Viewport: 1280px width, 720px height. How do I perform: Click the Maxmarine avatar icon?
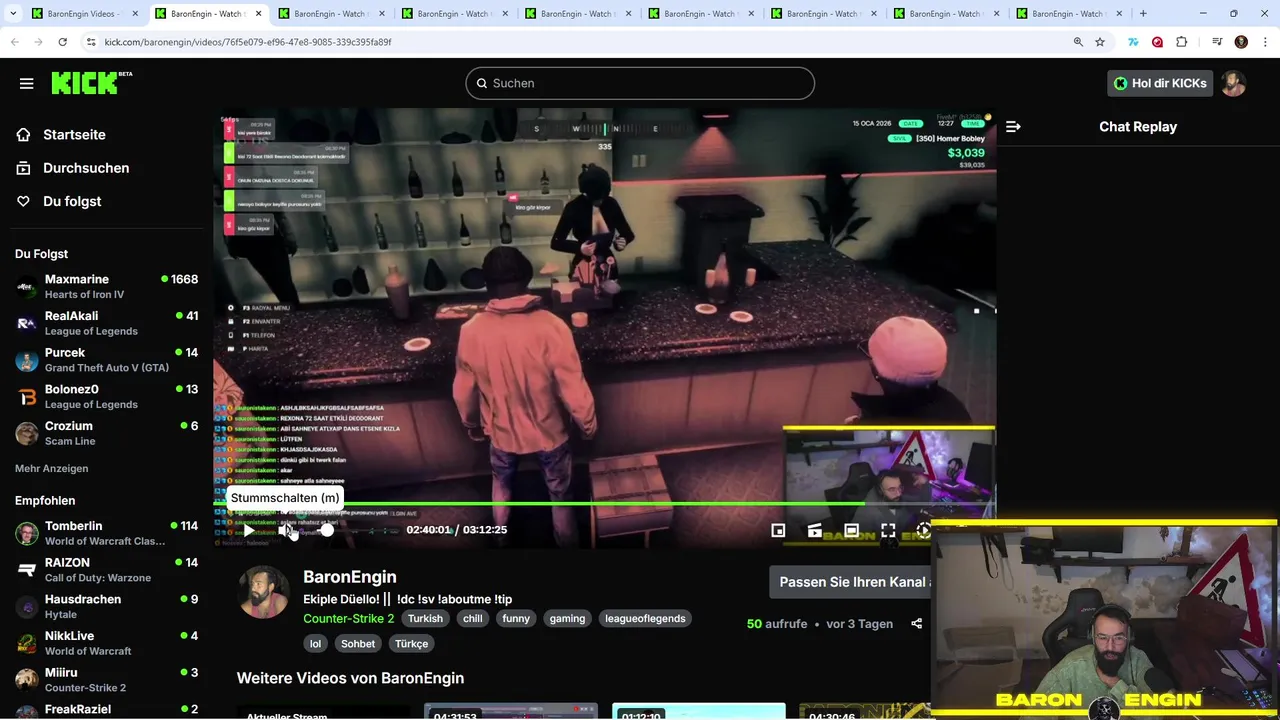coord(27,287)
